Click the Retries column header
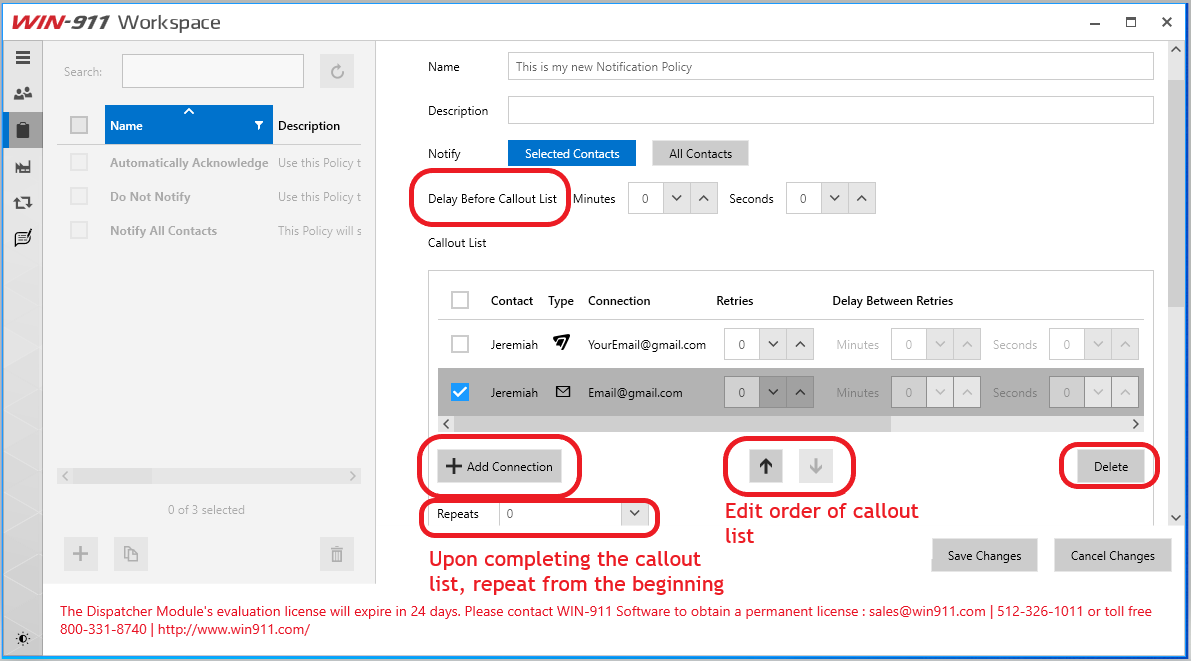The width and height of the screenshot is (1191, 661). click(735, 301)
